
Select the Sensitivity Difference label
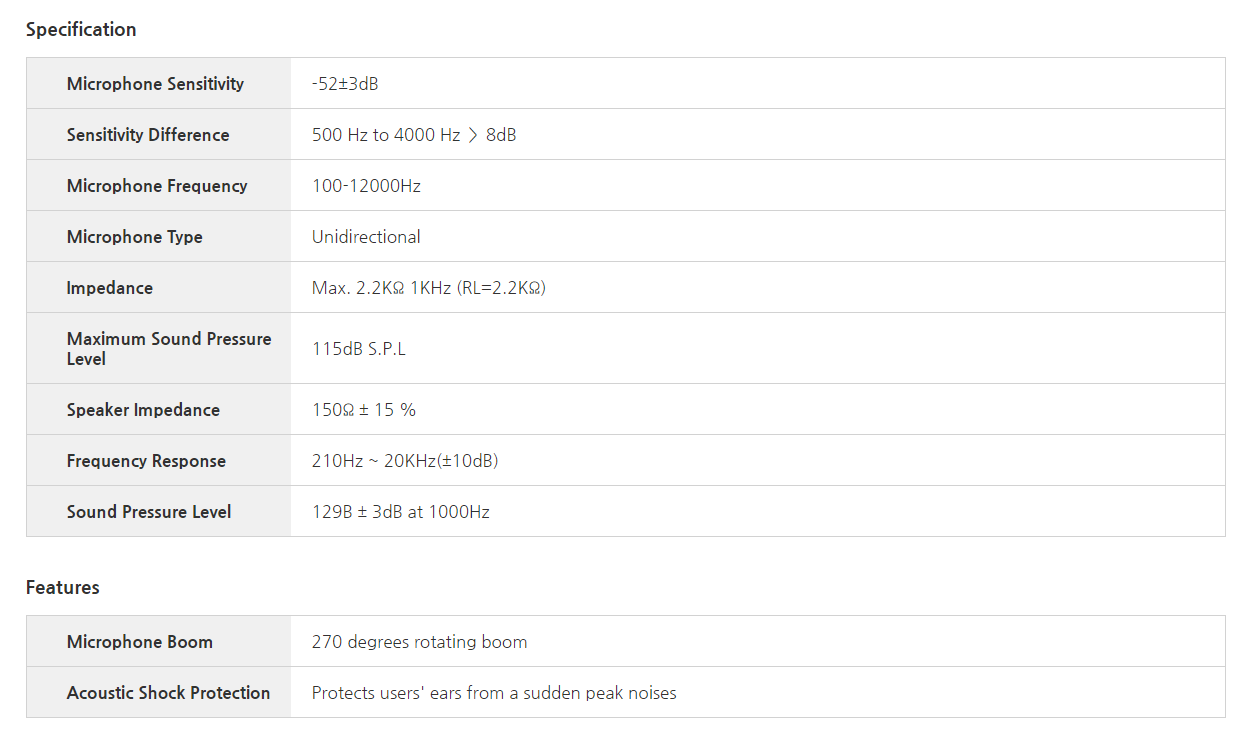pos(148,135)
